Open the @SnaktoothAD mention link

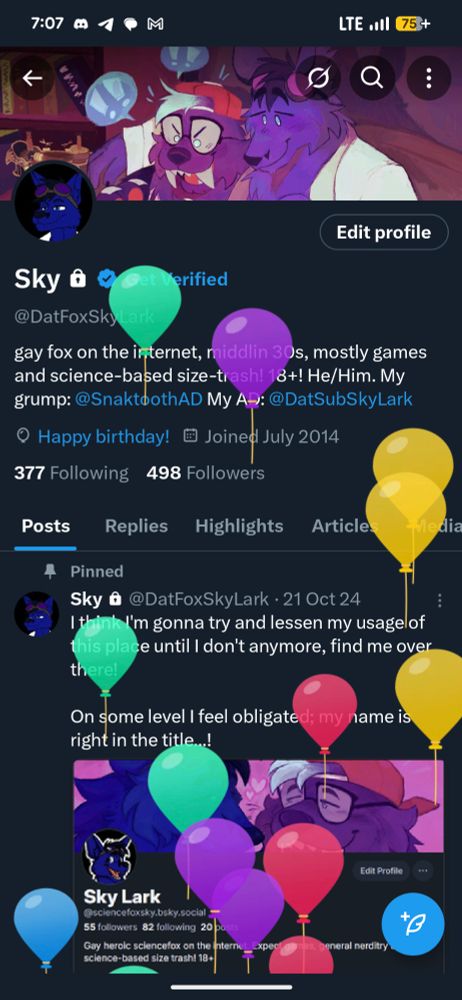point(138,399)
